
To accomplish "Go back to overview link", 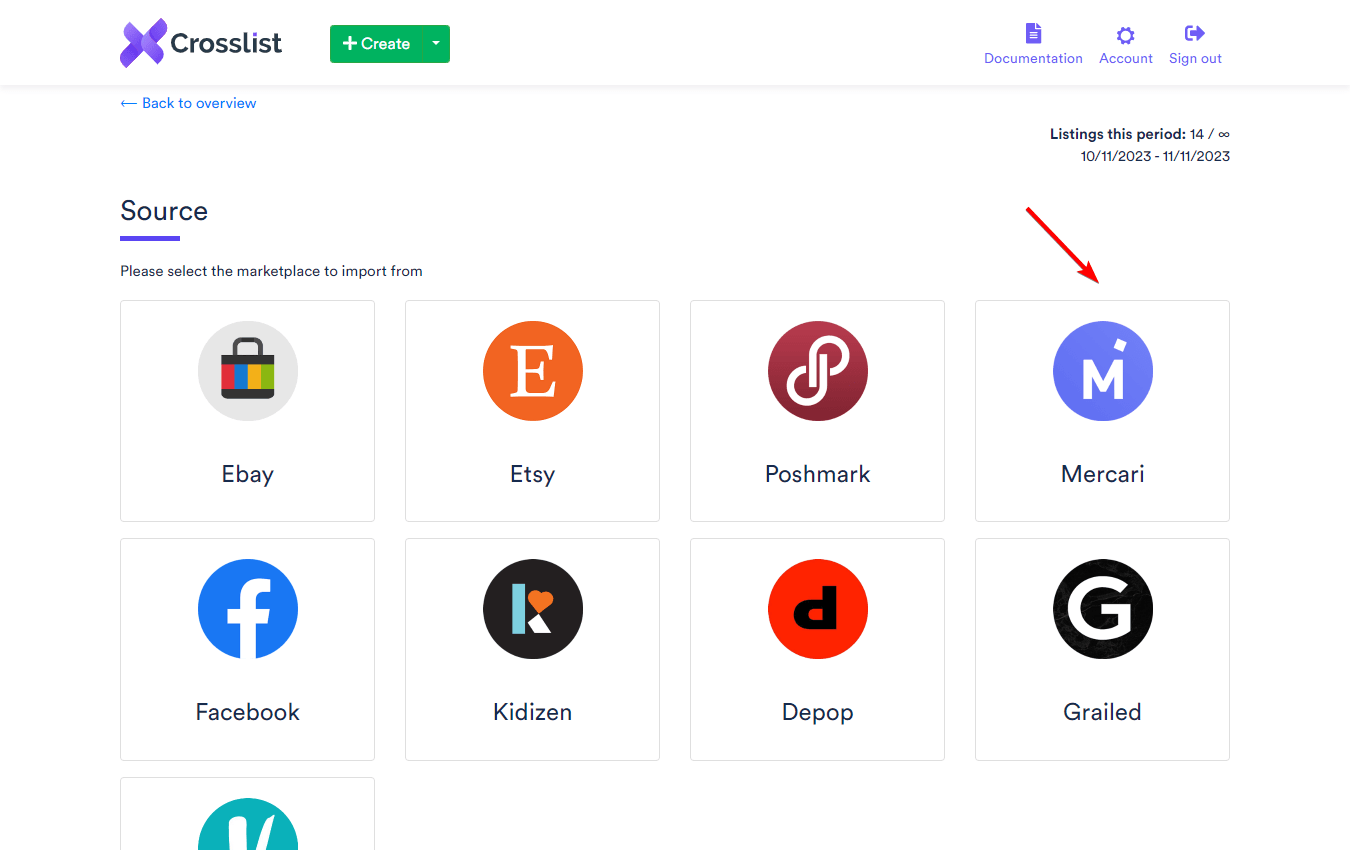I will (188, 103).
